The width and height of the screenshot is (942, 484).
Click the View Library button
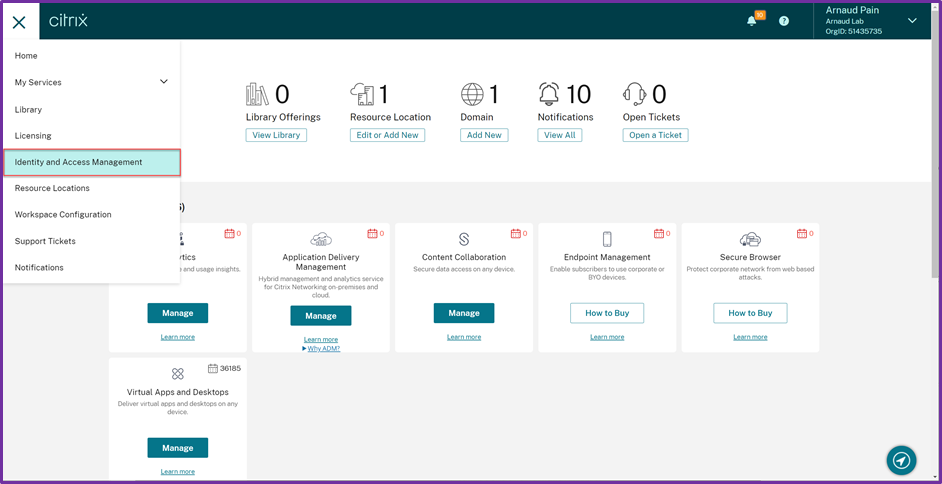point(276,135)
